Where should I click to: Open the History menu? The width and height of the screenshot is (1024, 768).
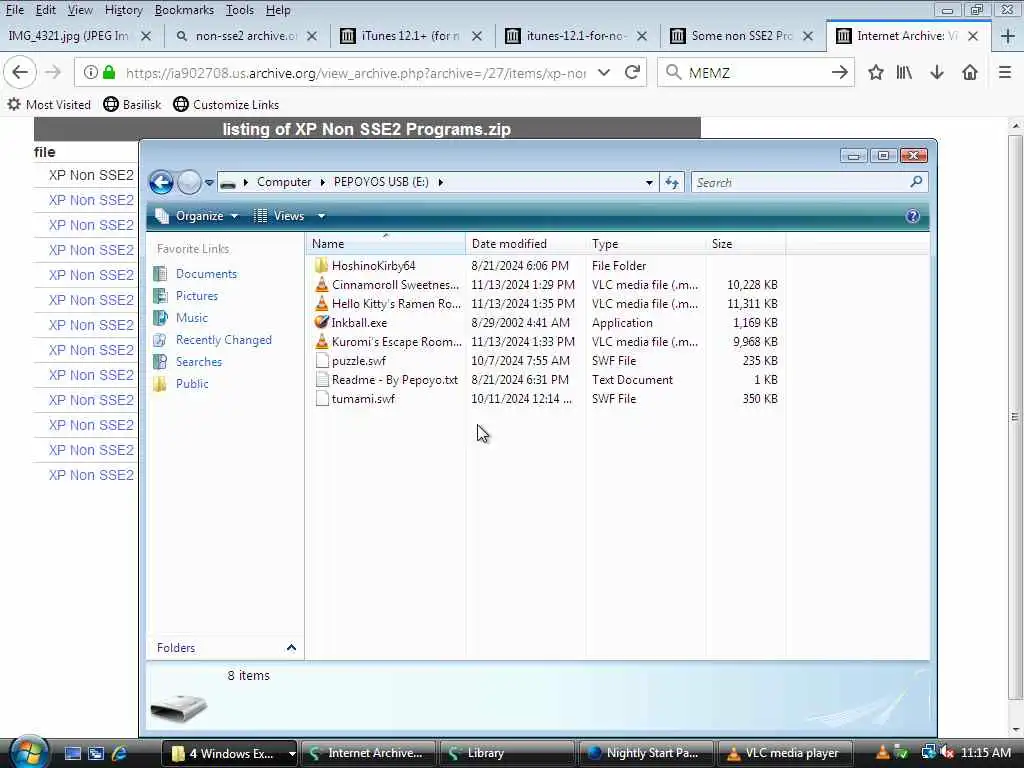[x=123, y=10]
